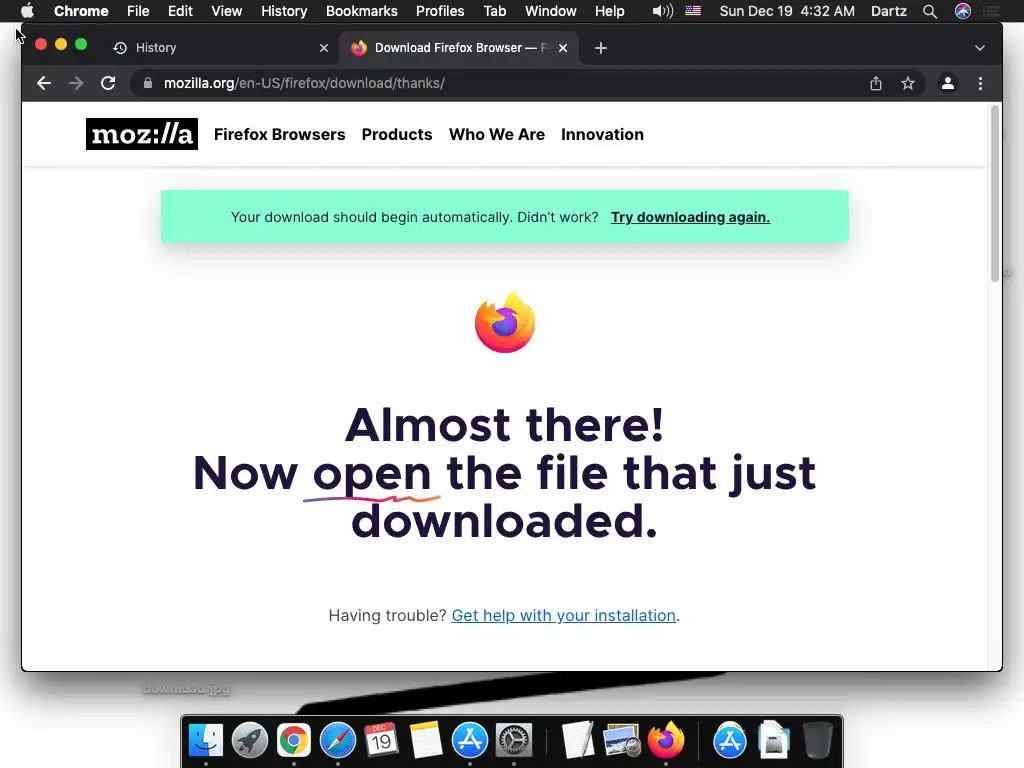Viewport: 1024px width, 768px height.
Task: Close the History tab
Action: point(324,48)
